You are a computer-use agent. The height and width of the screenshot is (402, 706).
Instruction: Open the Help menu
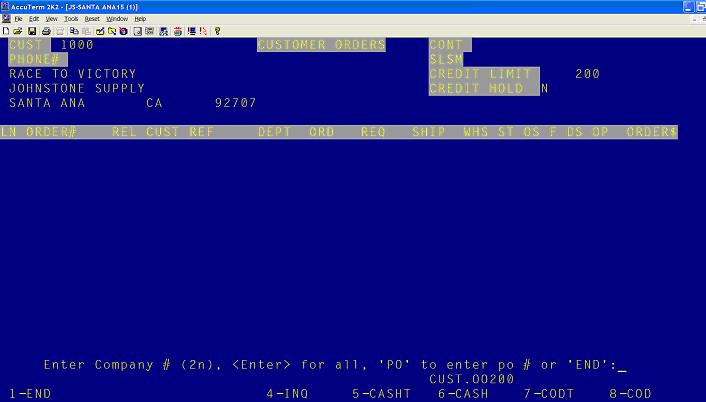pyautogui.click(x=140, y=19)
